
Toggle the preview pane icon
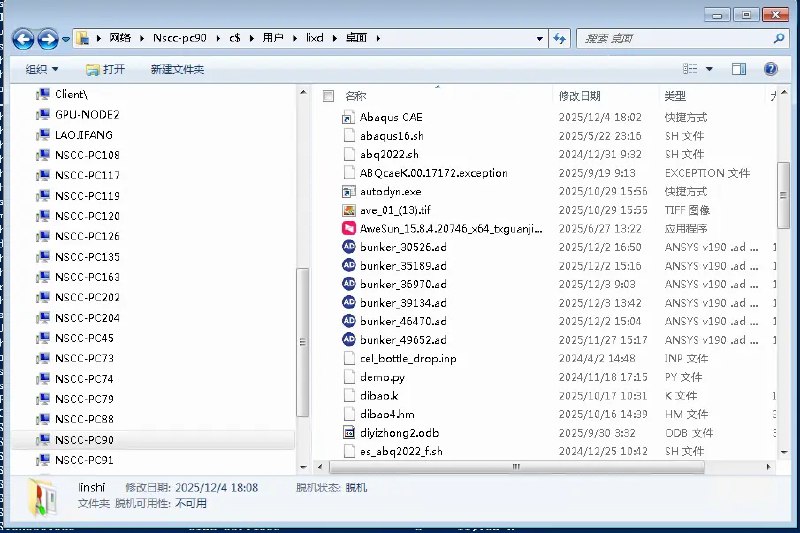pyautogui.click(x=739, y=69)
